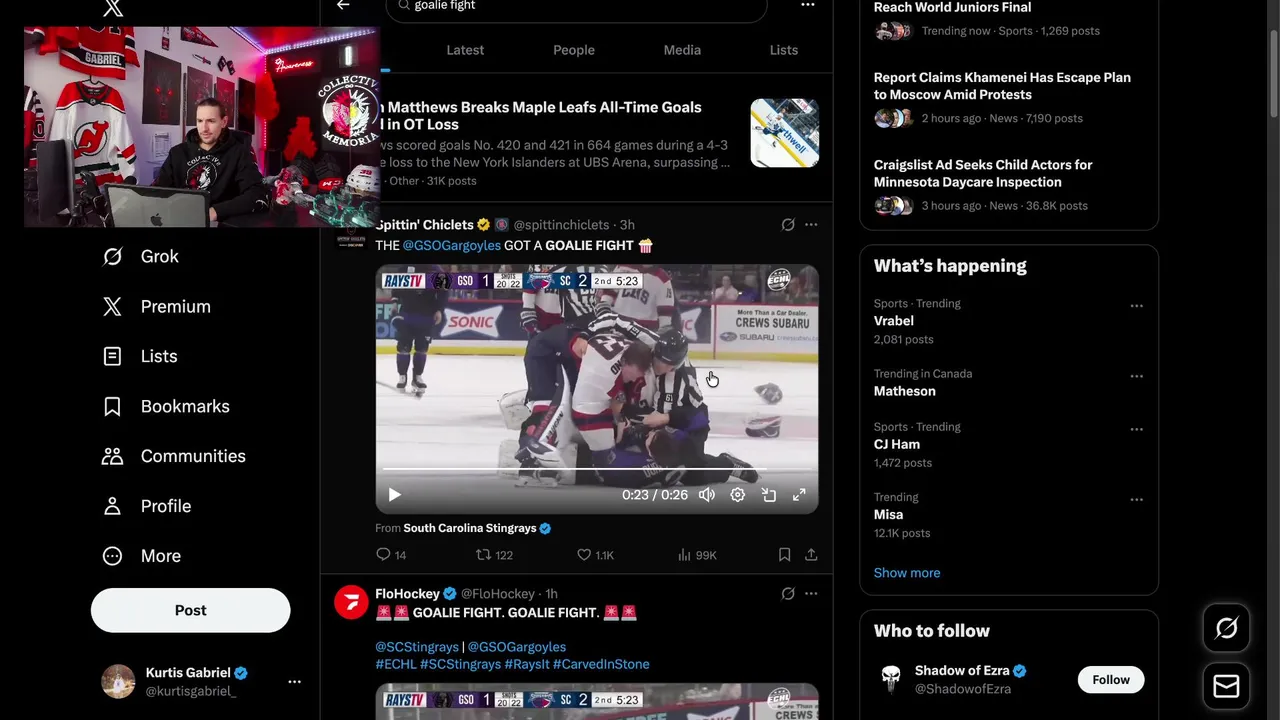View analytics of 99K views post
The width and height of the screenshot is (1280, 720).
[697, 555]
